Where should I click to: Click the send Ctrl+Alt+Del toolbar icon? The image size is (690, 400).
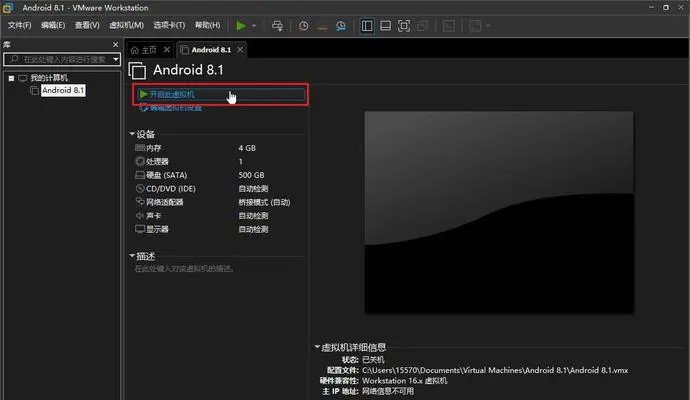point(277,26)
